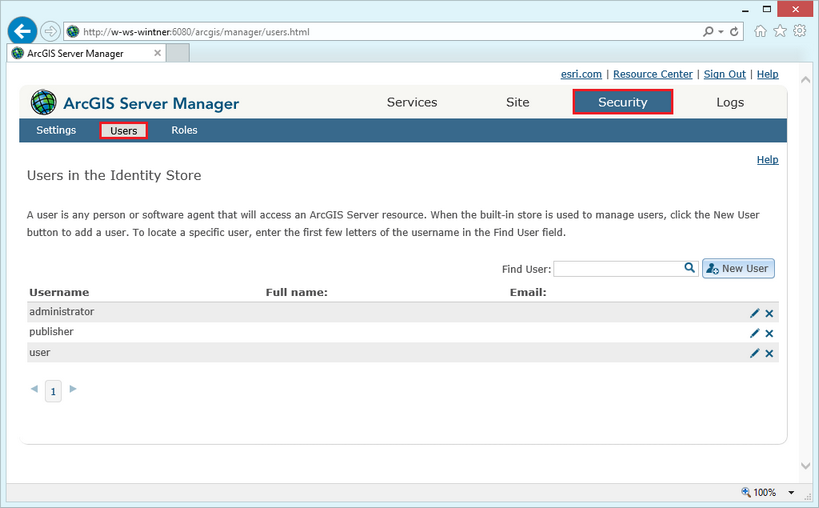Viewport: 819px width, 508px height.
Task: Click the 100% zoom level indicator
Action: (x=764, y=492)
